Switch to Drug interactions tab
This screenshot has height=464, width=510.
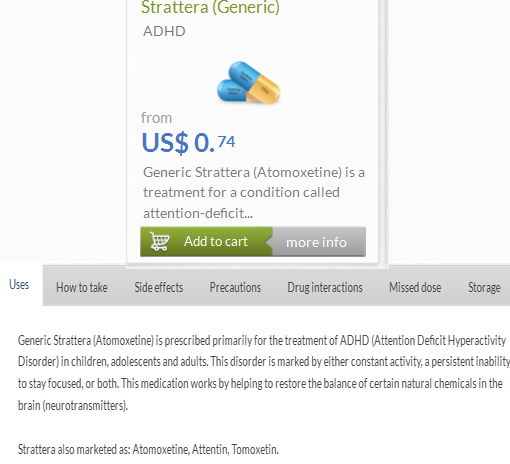coord(325,287)
